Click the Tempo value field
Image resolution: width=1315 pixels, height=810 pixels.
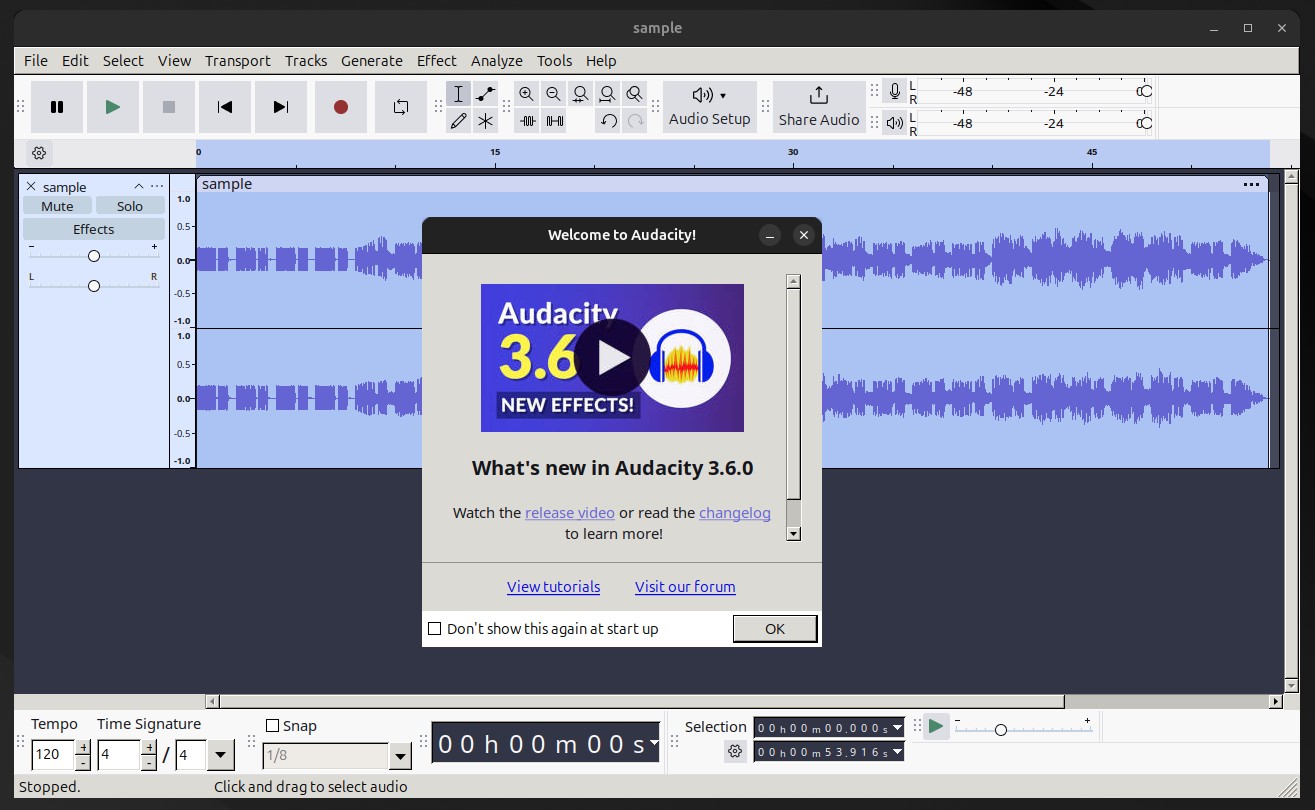(x=52, y=754)
